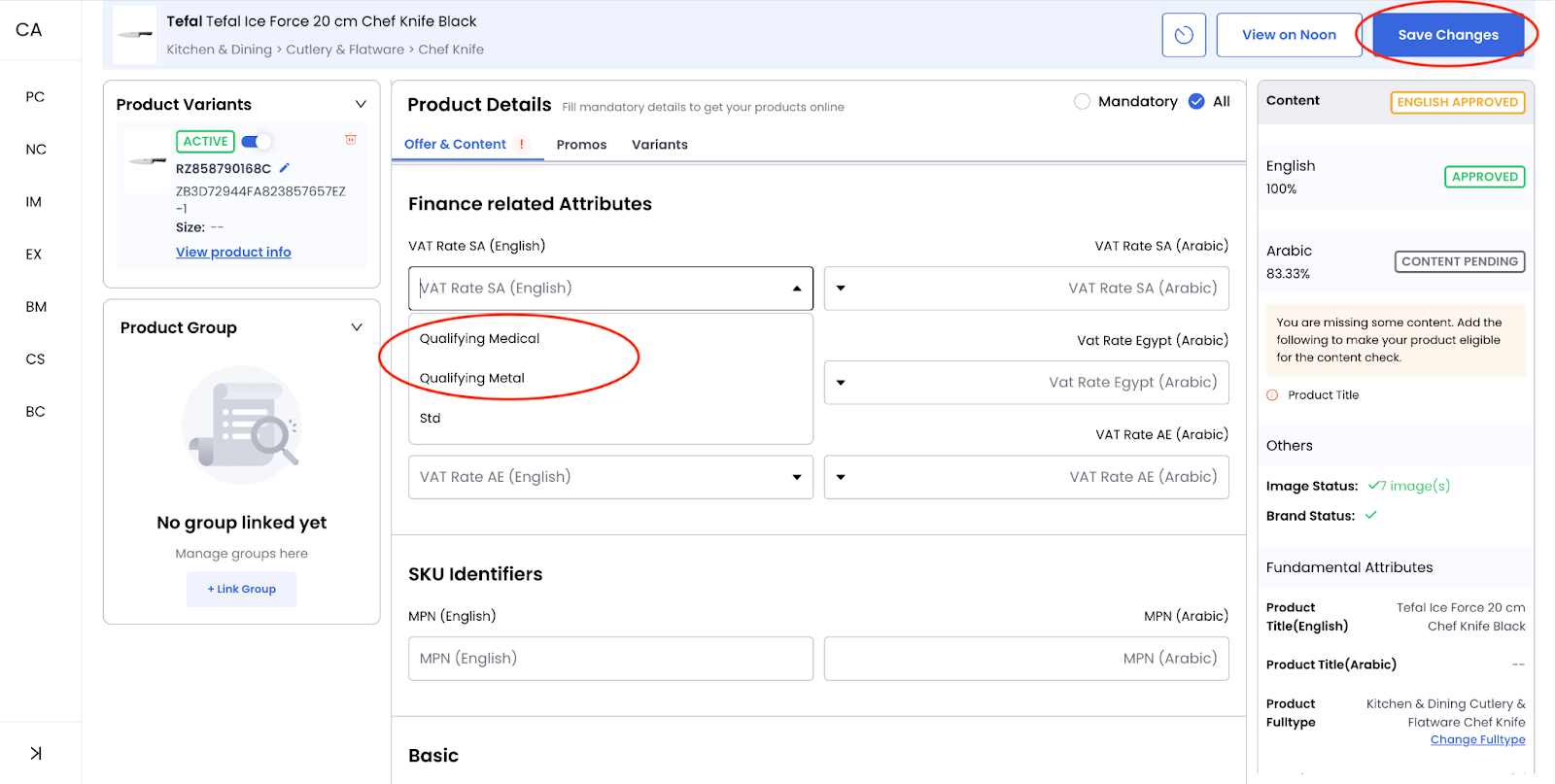
Task: Open the VAT Rate SA (Arabic) dropdown
Action: 1026,289
